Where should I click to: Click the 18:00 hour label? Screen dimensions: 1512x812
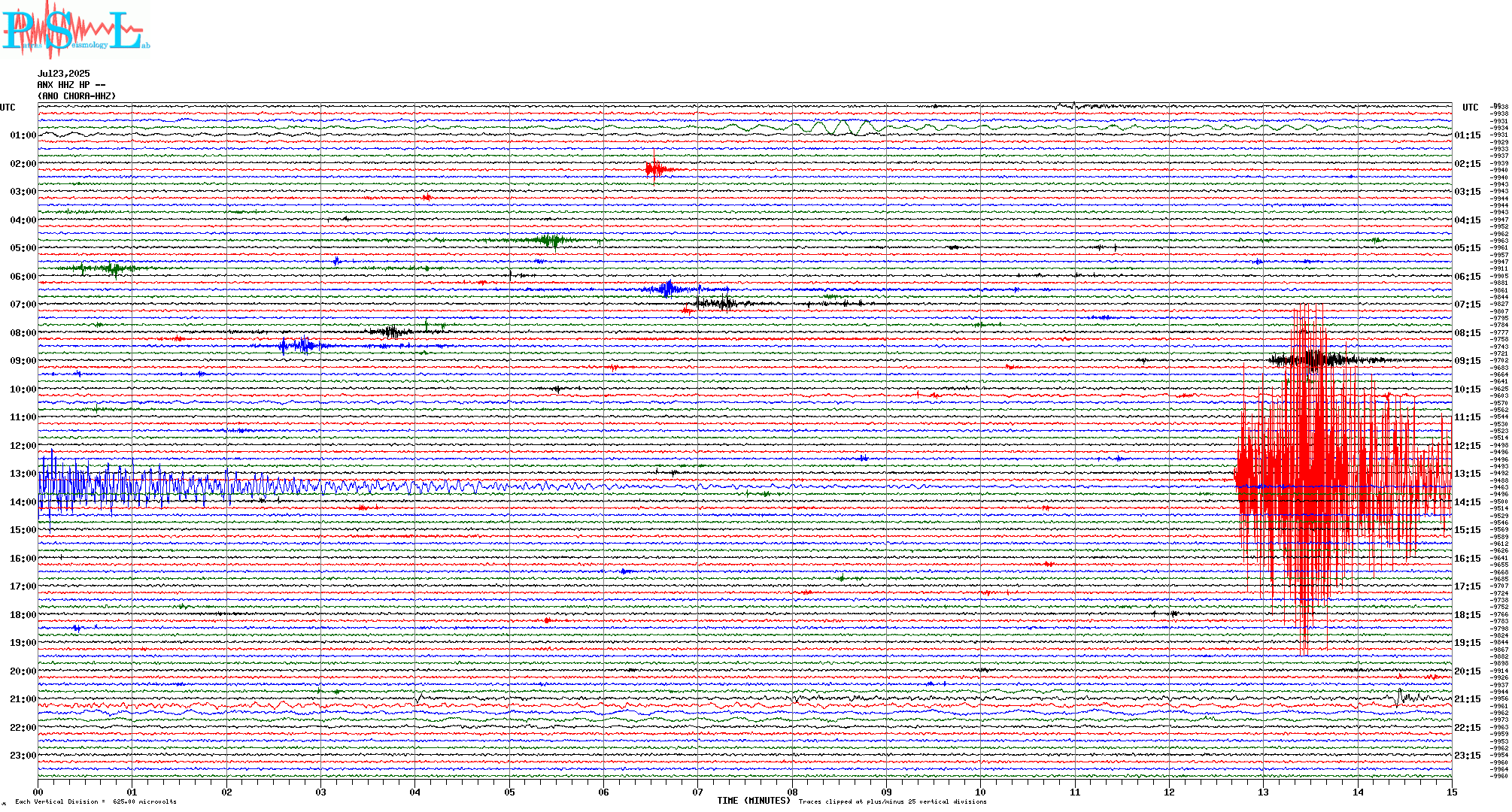coord(23,615)
